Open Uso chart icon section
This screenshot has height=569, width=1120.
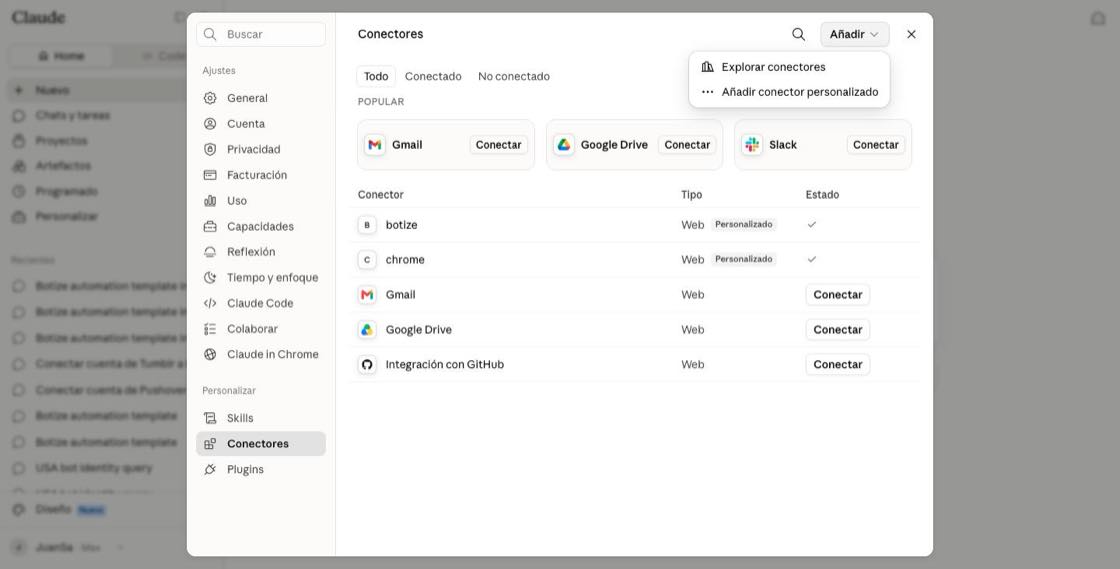(210, 201)
